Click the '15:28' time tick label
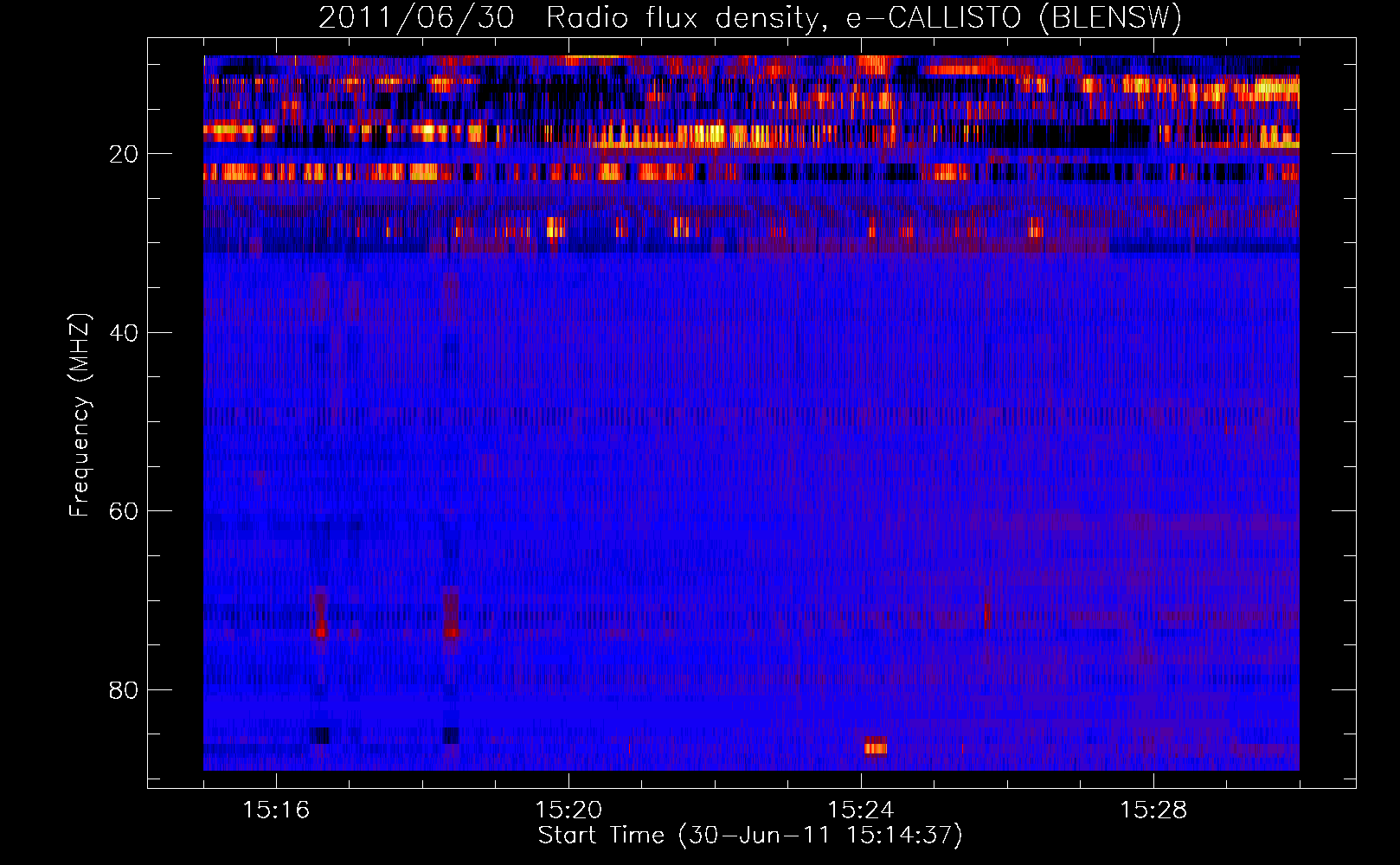Screen dimensions: 1400x865 coord(1153,811)
